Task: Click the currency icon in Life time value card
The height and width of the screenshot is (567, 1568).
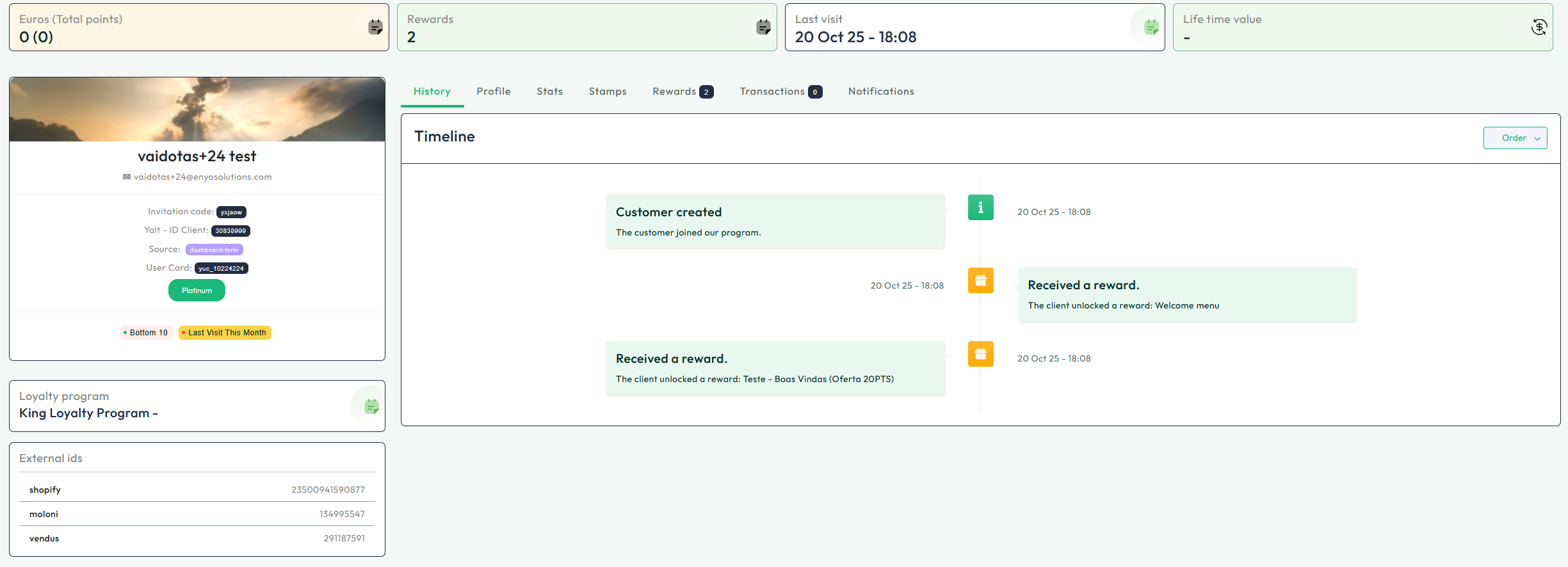Action: tap(1539, 27)
